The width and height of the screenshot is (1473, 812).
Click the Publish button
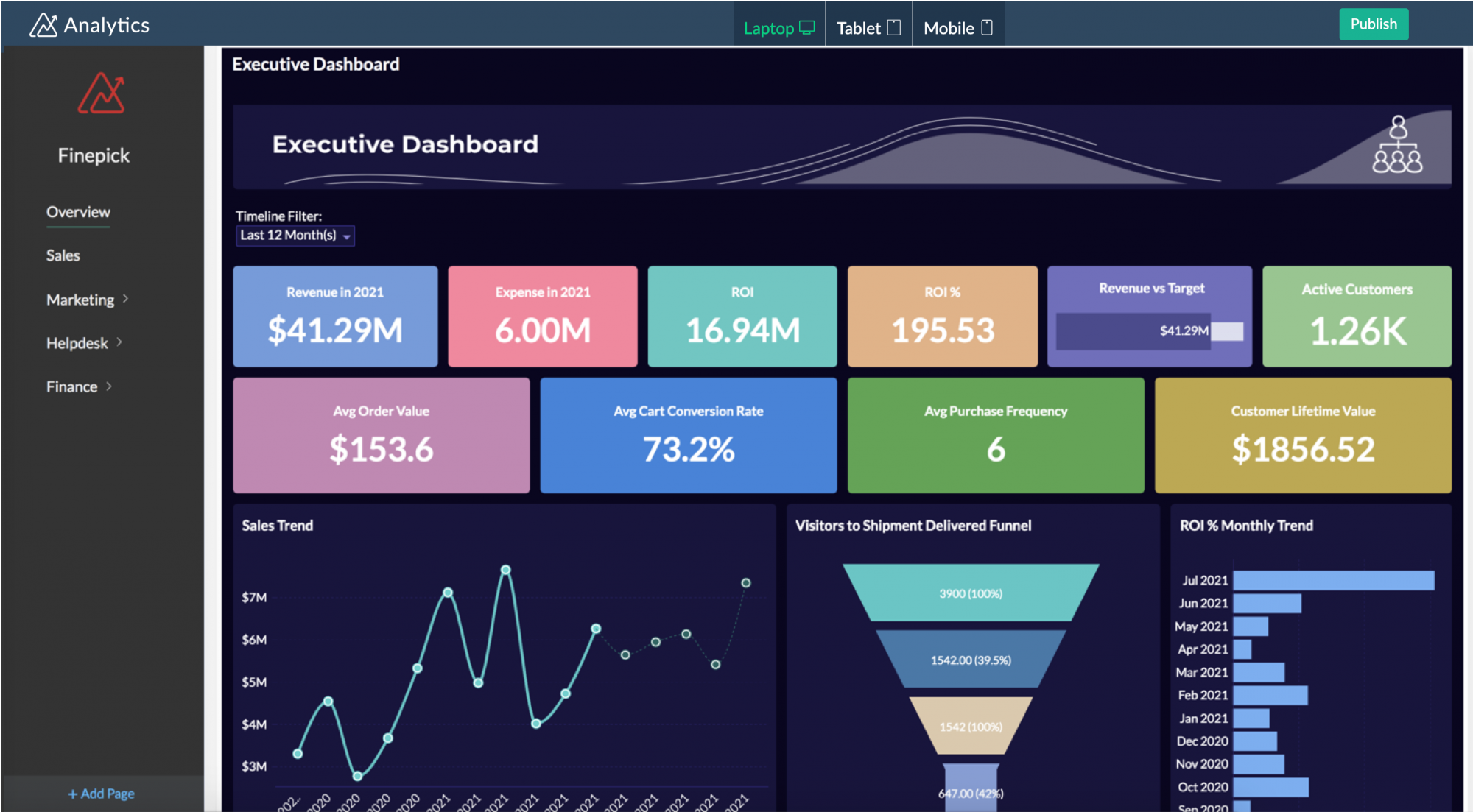click(1373, 23)
